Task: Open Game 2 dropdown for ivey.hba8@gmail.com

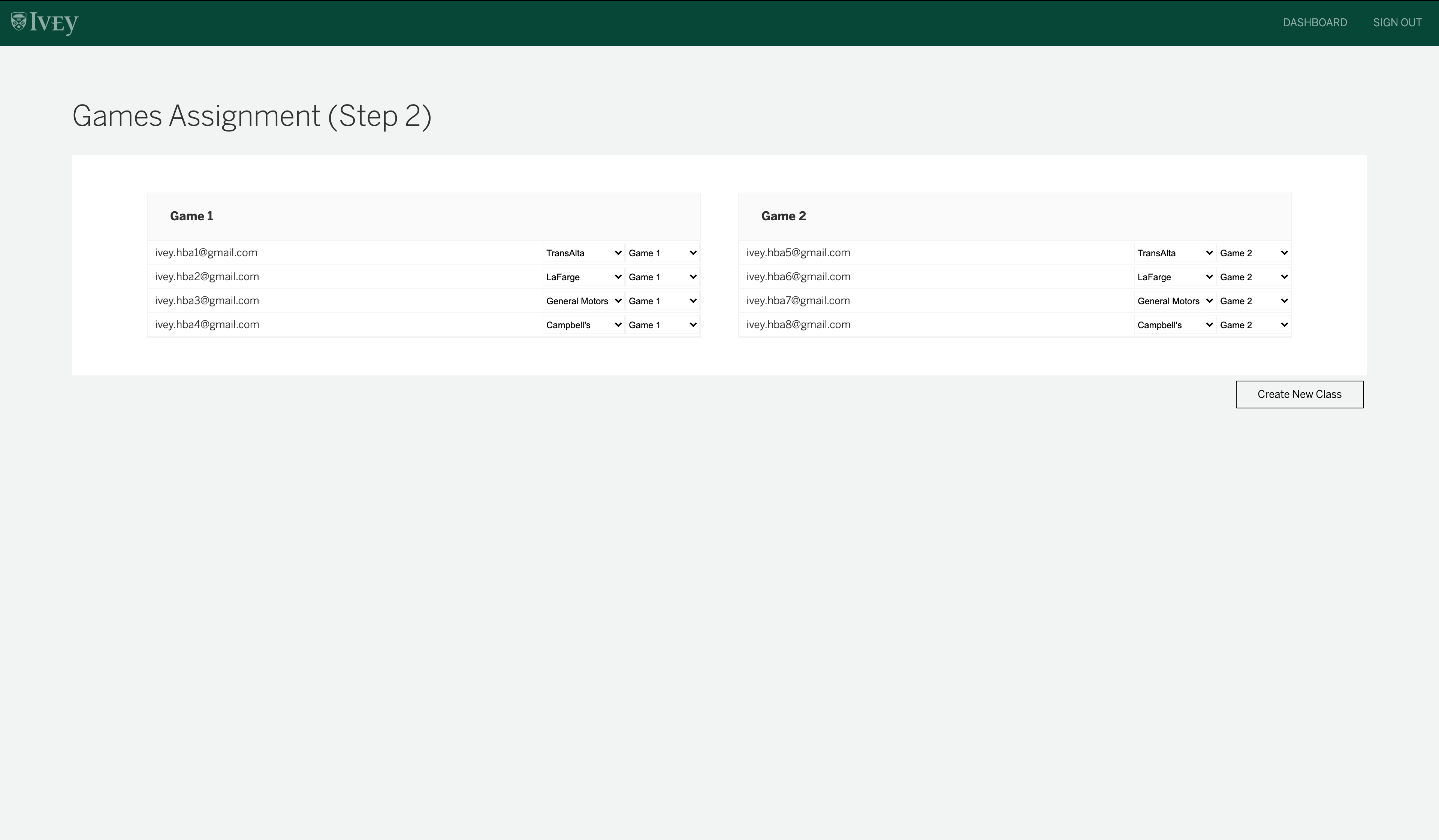Action: click(1254, 325)
